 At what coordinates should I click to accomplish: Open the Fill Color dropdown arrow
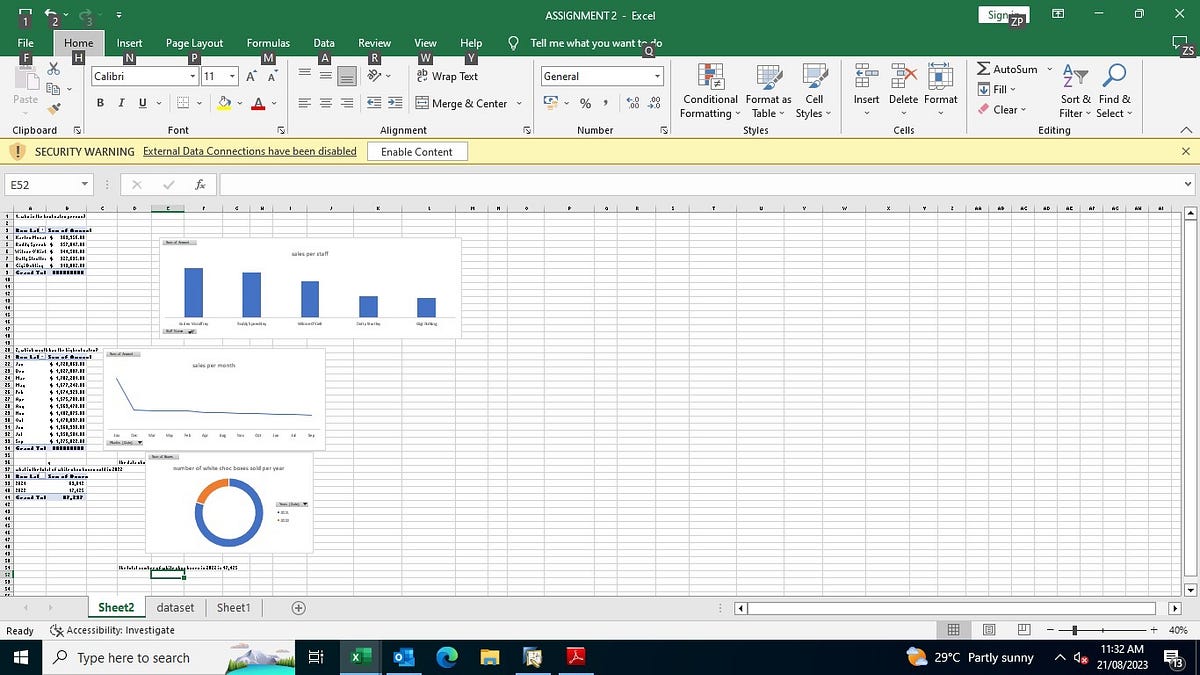click(239, 103)
